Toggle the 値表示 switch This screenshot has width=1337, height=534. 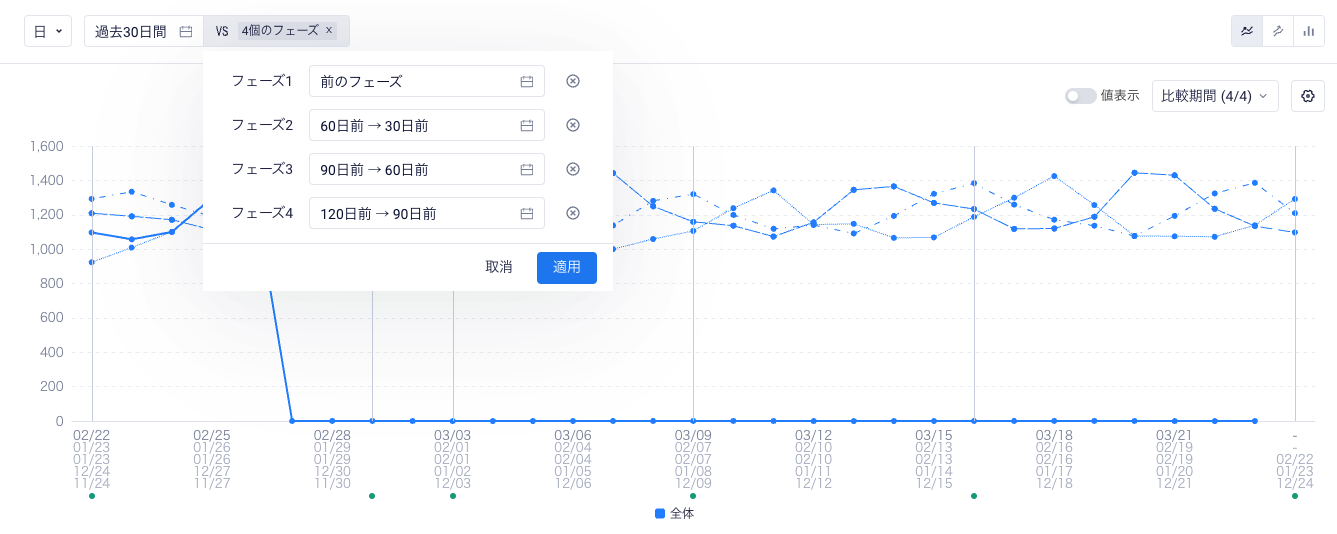point(1080,96)
